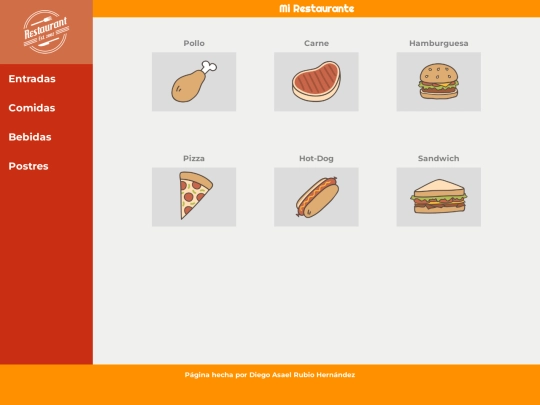Click the Carne label text
The width and height of the screenshot is (540, 405).
(x=316, y=43)
